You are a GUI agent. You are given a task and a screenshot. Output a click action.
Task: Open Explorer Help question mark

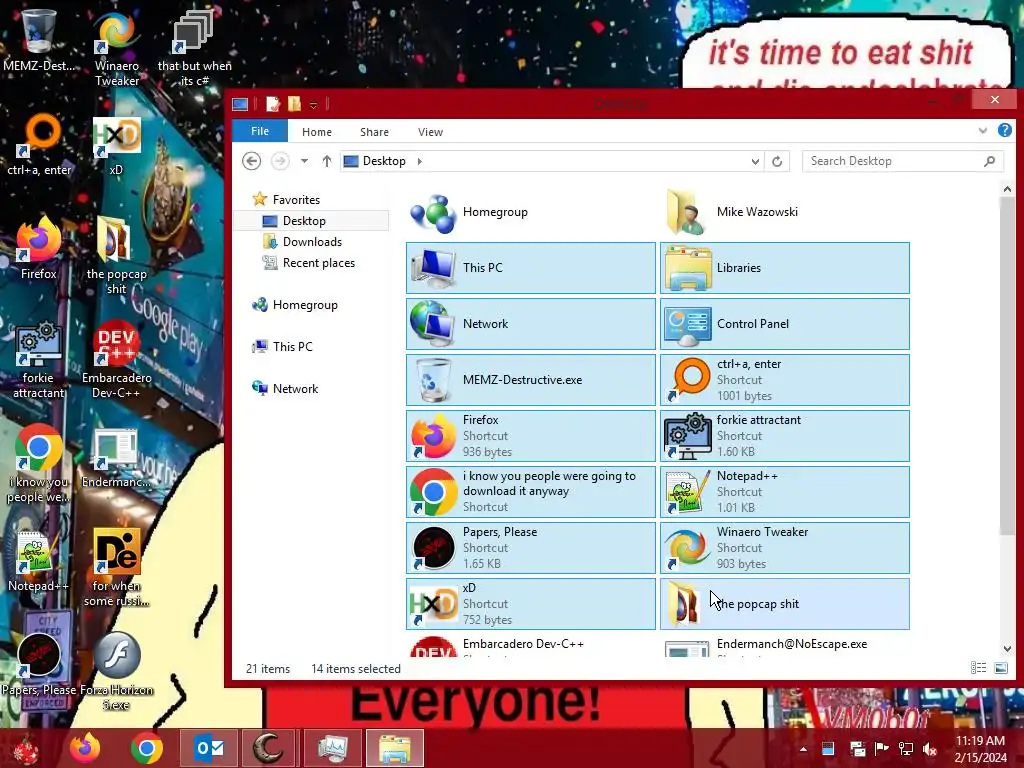point(1004,131)
